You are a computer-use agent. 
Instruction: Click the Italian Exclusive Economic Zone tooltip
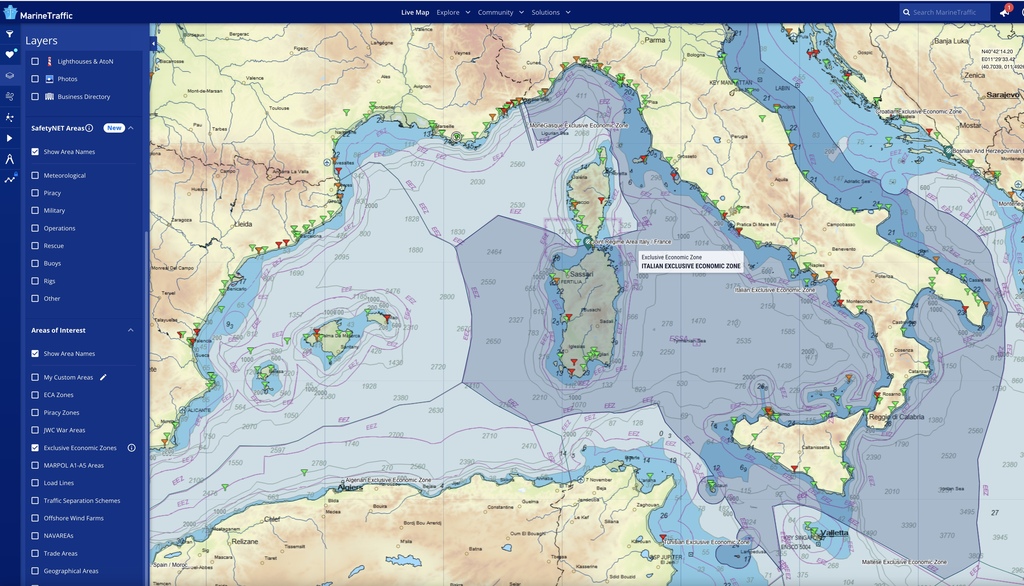coord(690,262)
